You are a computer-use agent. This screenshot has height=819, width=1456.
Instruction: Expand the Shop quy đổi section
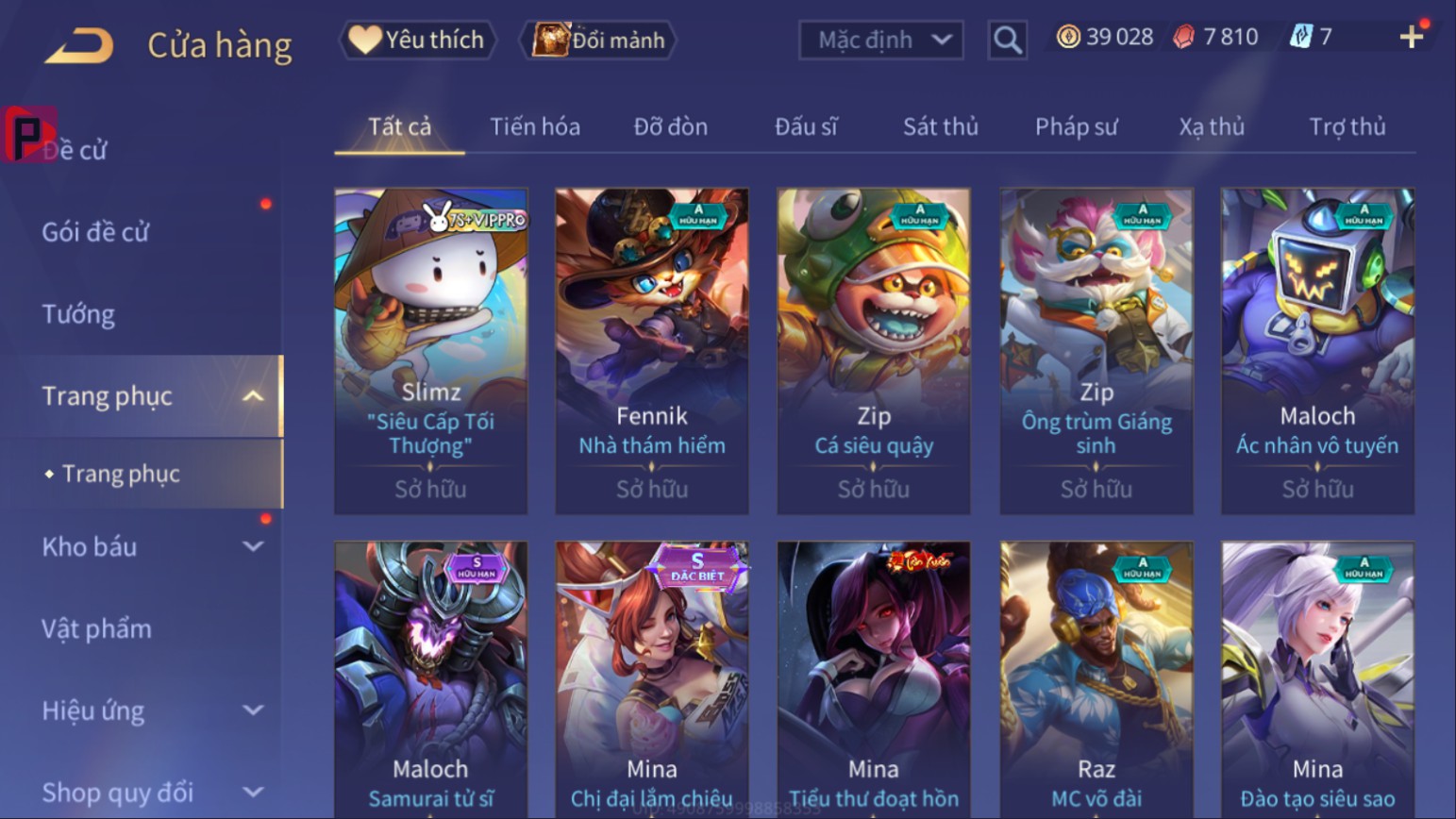pyautogui.click(x=253, y=793)
